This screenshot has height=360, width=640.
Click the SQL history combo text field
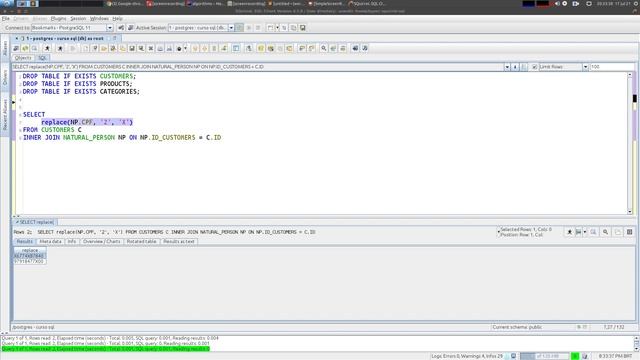tap(258, 67)
